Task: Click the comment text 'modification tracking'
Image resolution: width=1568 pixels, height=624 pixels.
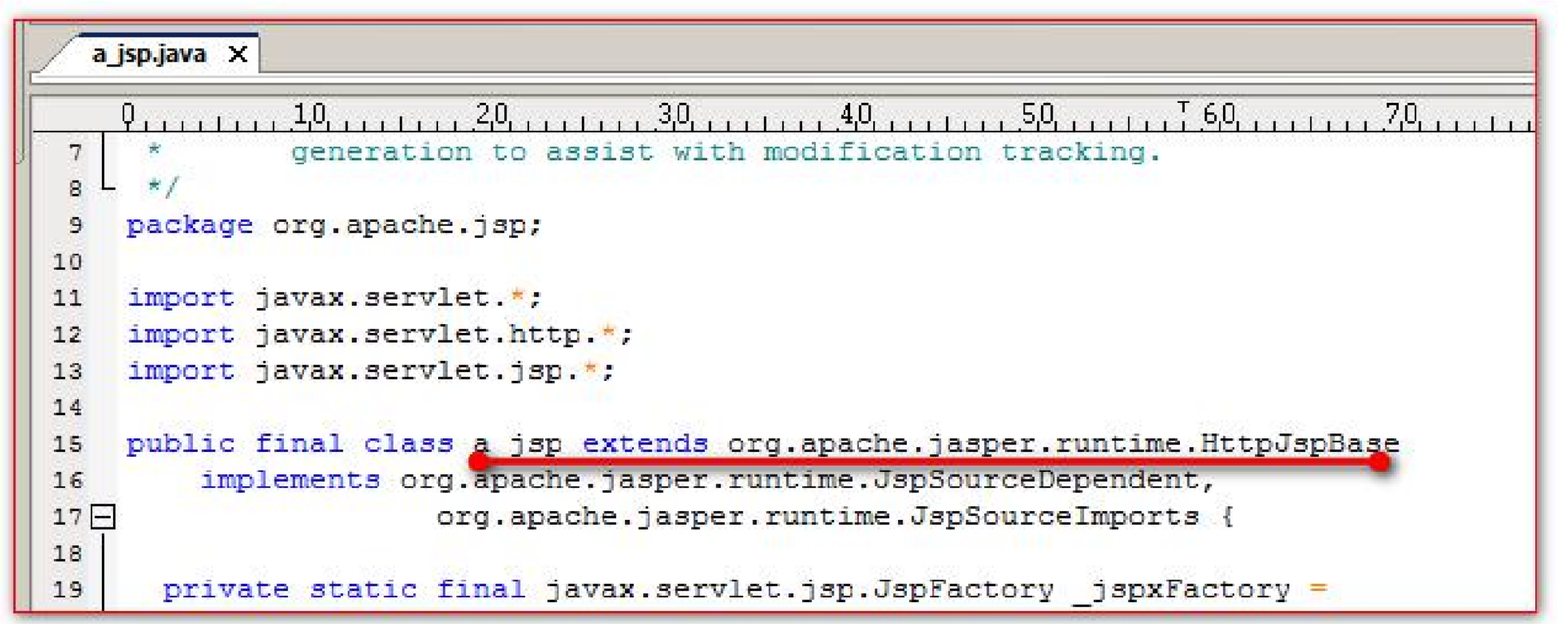Action: [x=962, y=152]
